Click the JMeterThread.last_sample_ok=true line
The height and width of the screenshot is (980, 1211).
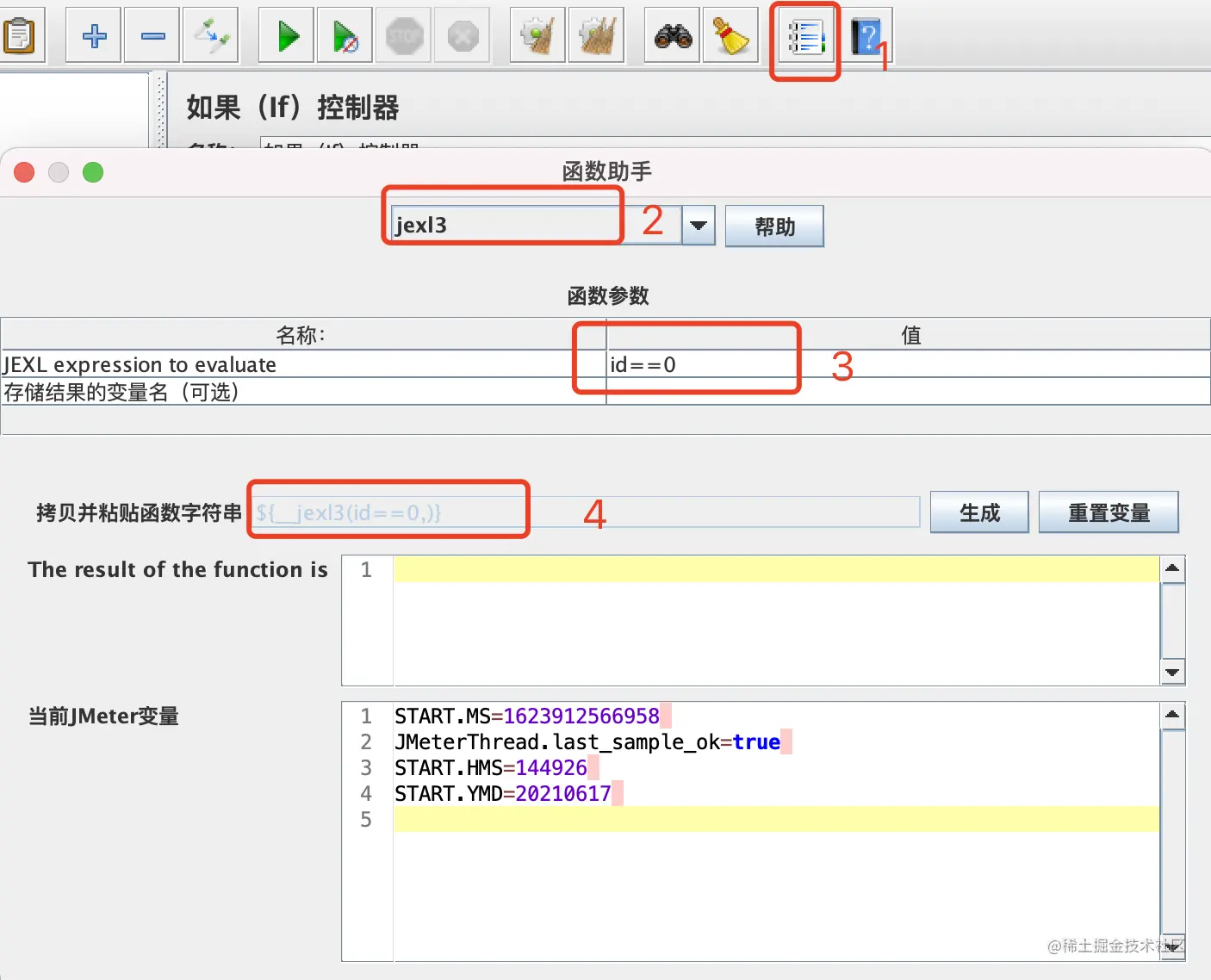pos(587,741)
